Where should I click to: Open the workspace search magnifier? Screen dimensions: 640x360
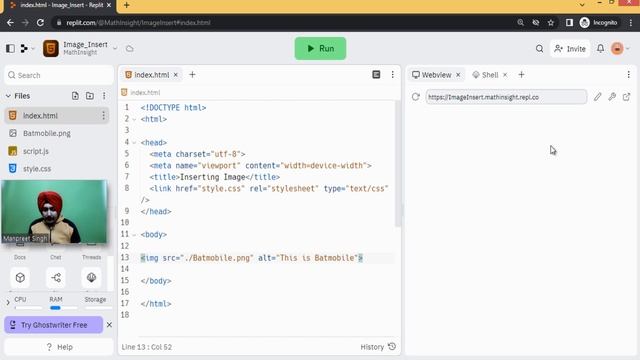[x=539, y=49]
